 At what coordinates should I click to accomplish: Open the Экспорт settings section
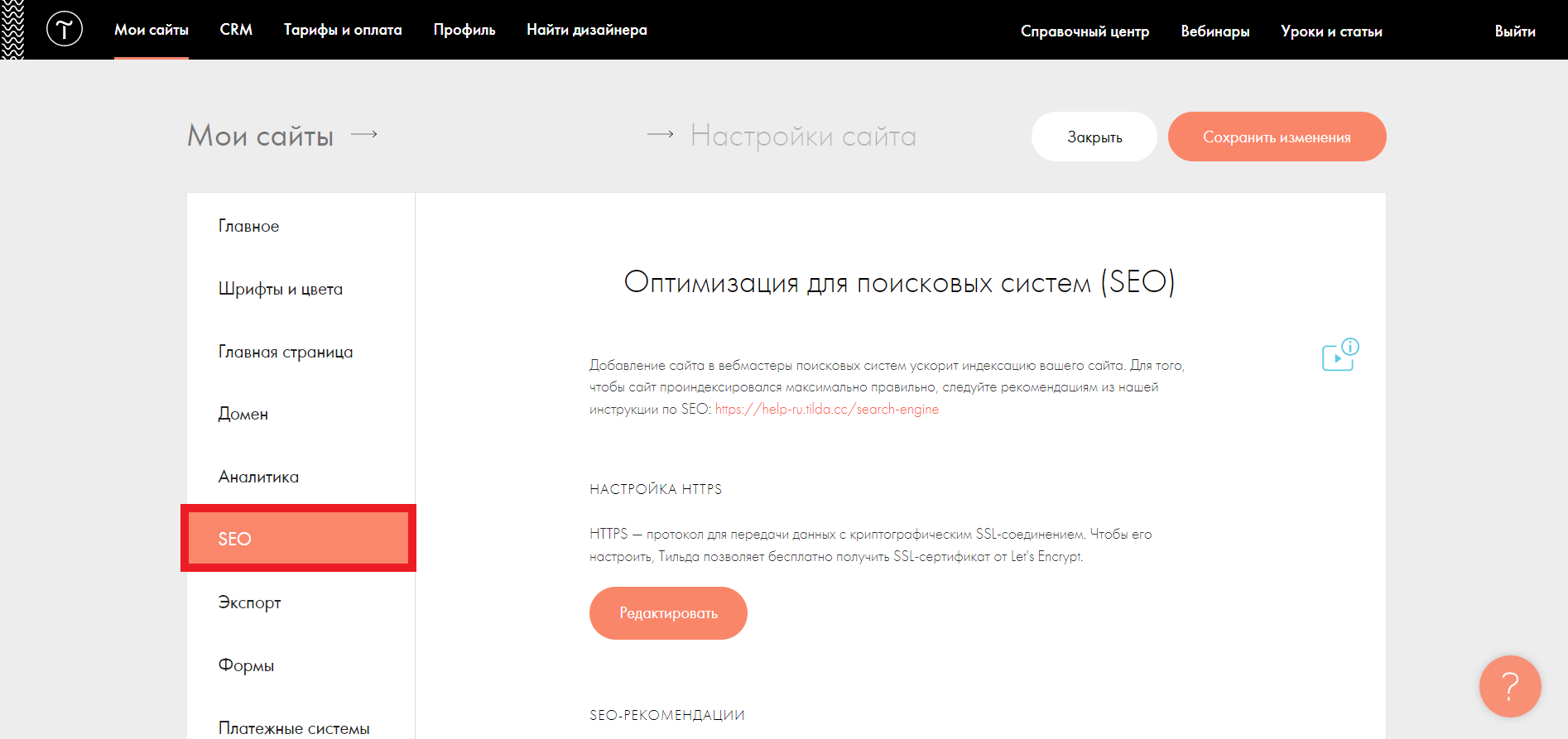tap(249, 602)
